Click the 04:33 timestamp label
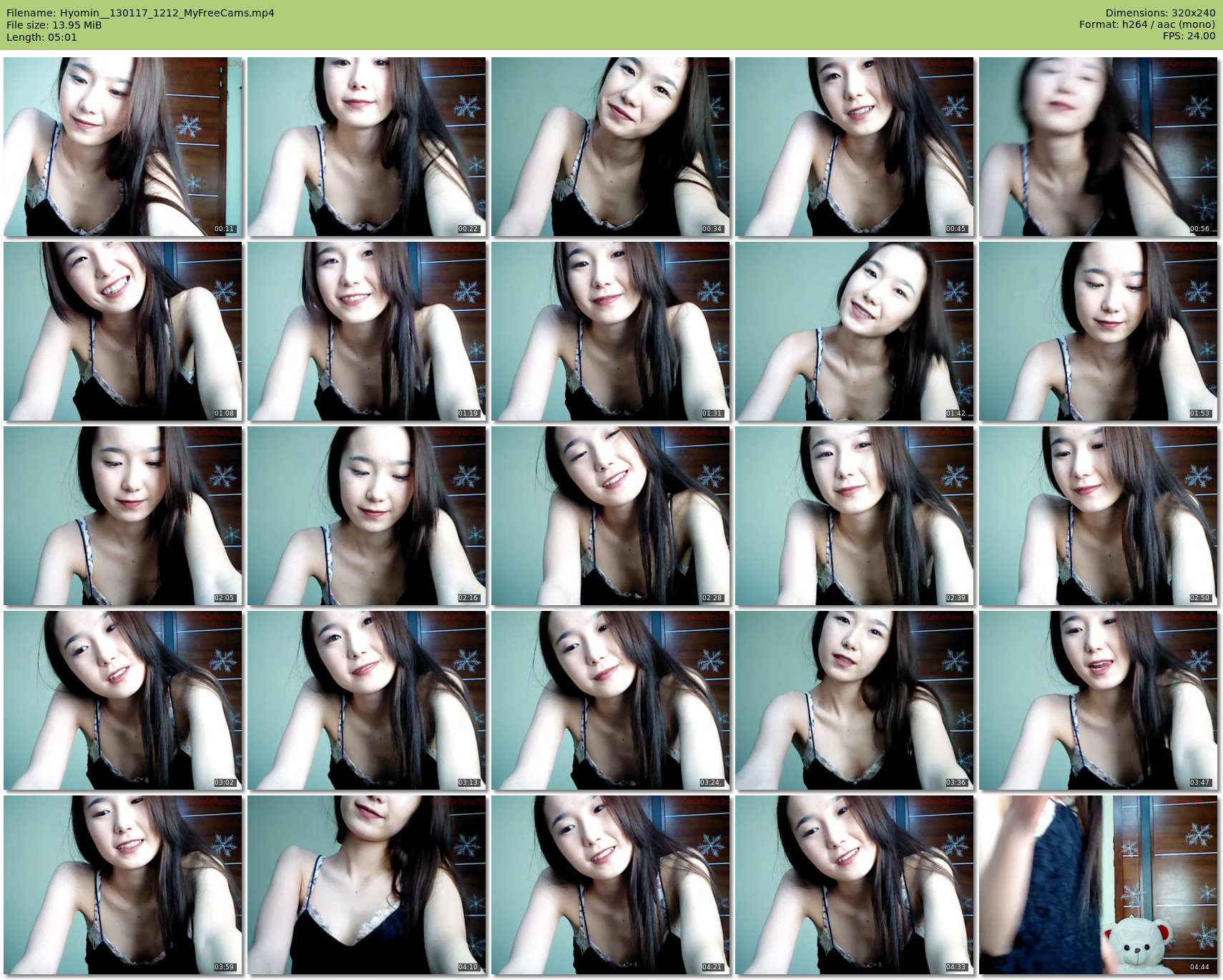1223x980 pixels. [956, 967]
